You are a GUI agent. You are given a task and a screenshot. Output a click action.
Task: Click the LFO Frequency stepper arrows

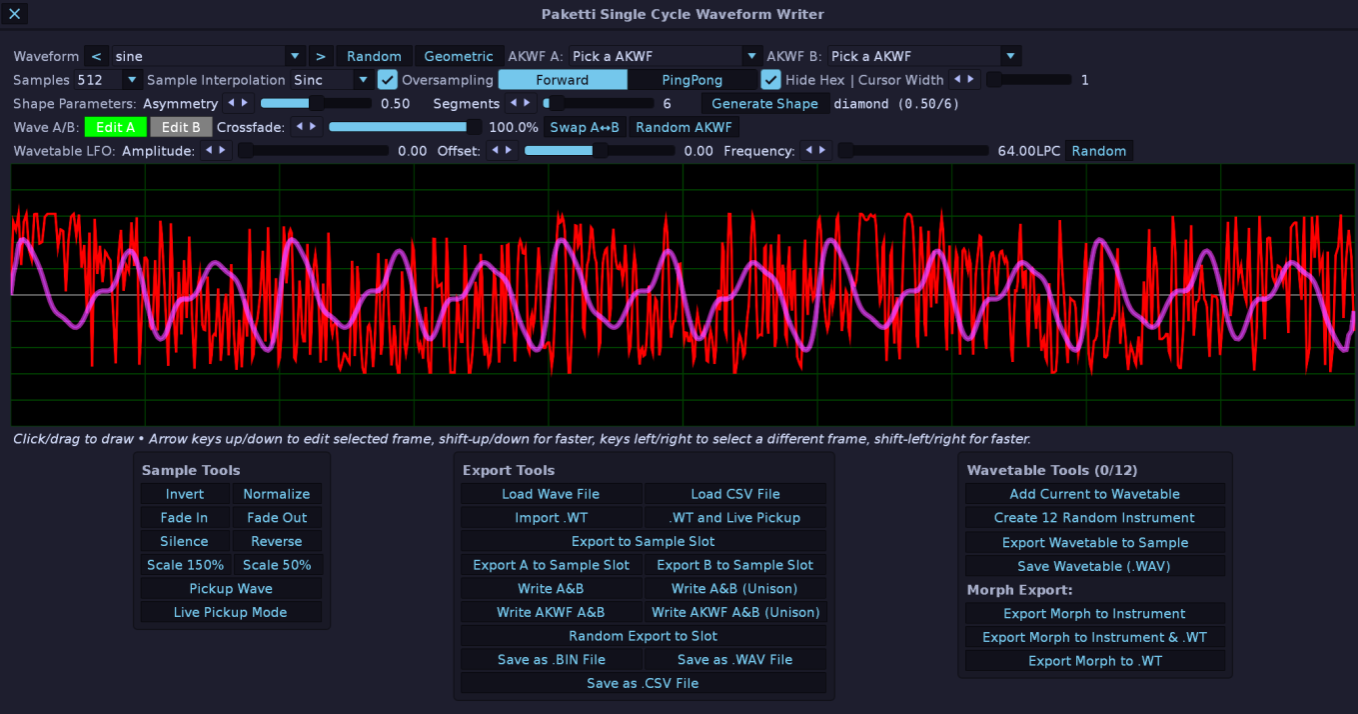[x=816, y=151]
